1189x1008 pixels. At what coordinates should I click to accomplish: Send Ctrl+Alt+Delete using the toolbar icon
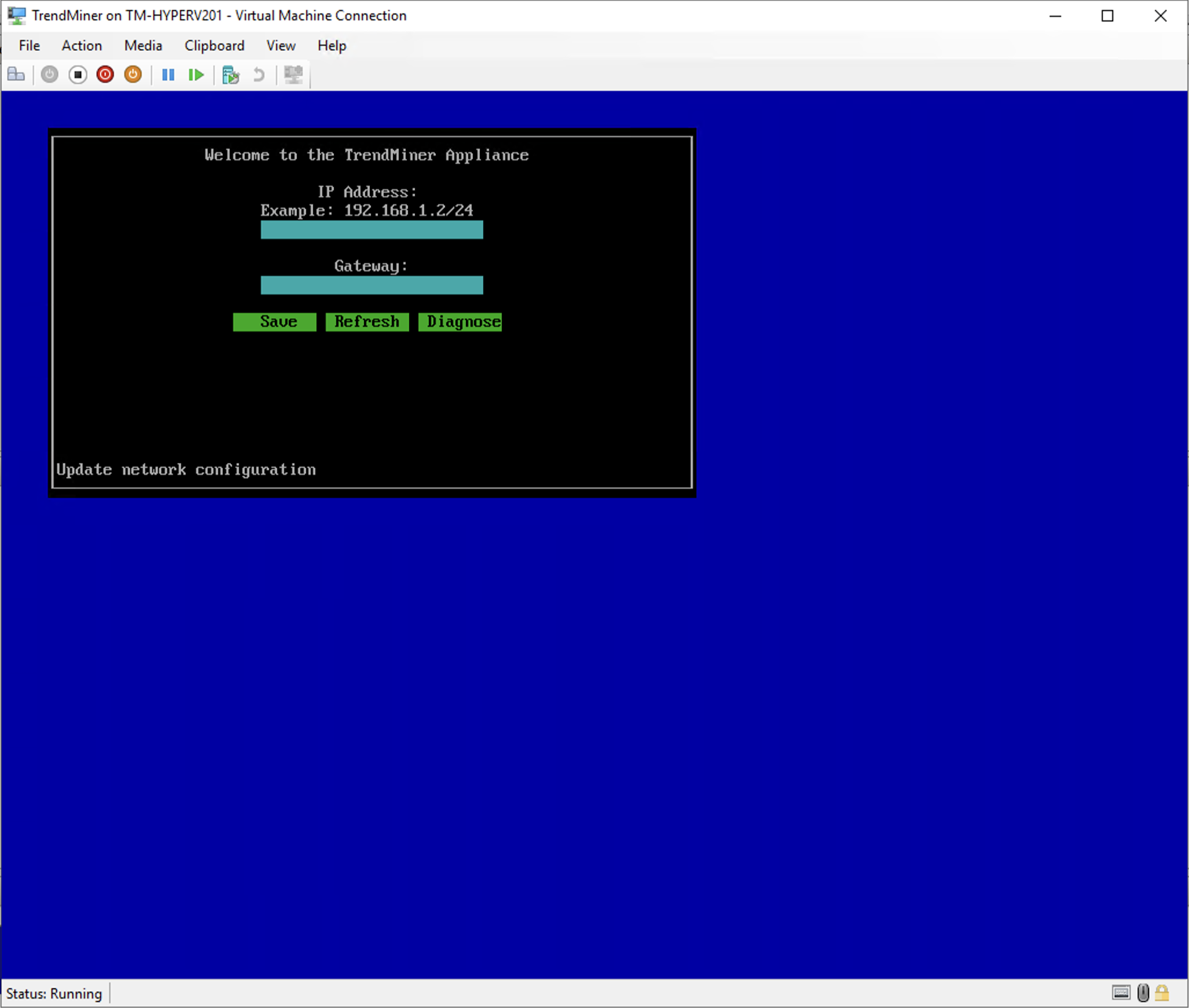16,75
